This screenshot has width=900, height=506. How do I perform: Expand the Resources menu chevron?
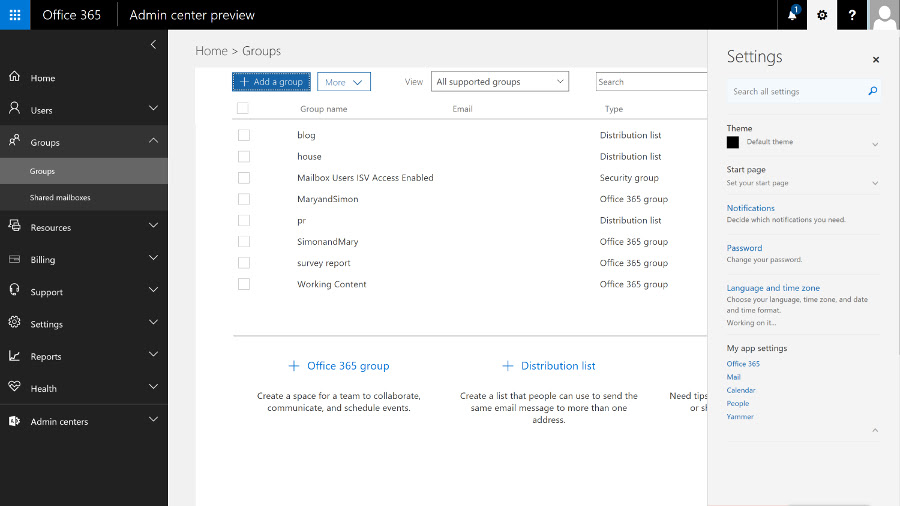153,225
